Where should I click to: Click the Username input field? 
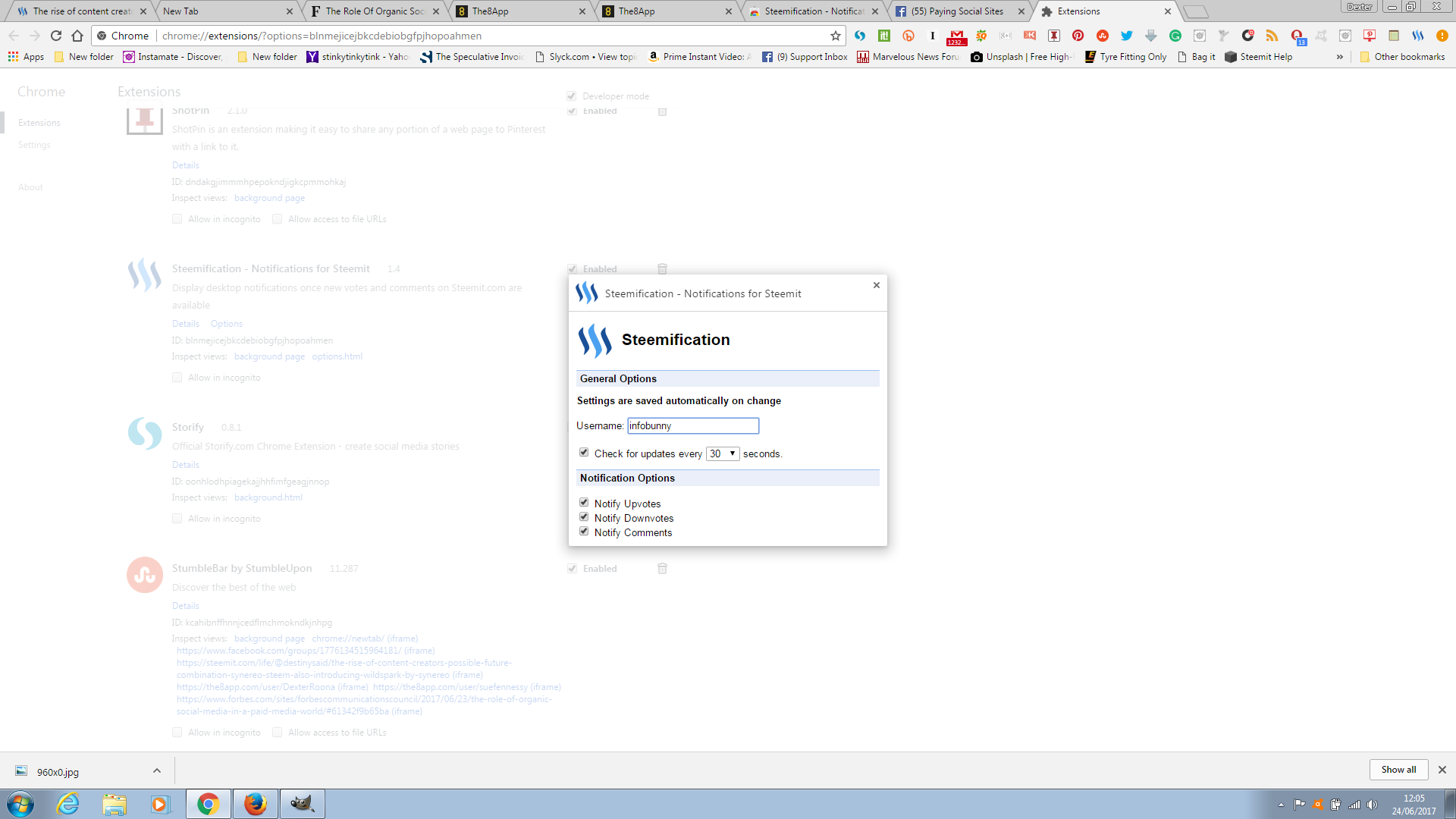693,426
